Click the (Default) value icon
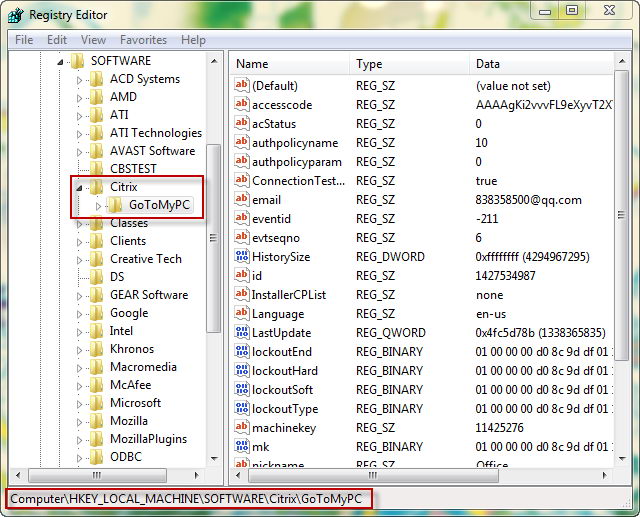 tap(242, 85)
